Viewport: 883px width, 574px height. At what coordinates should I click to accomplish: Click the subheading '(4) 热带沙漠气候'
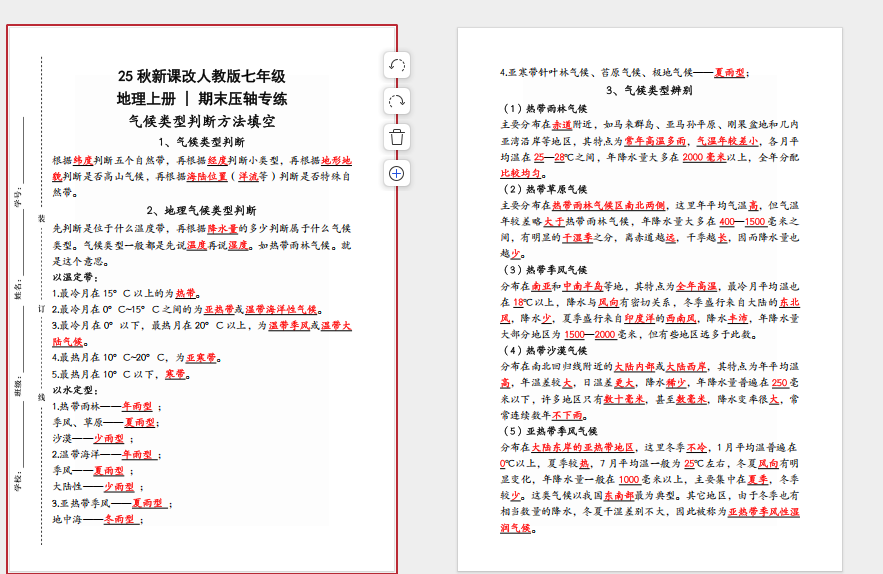[x=544, y=350]
